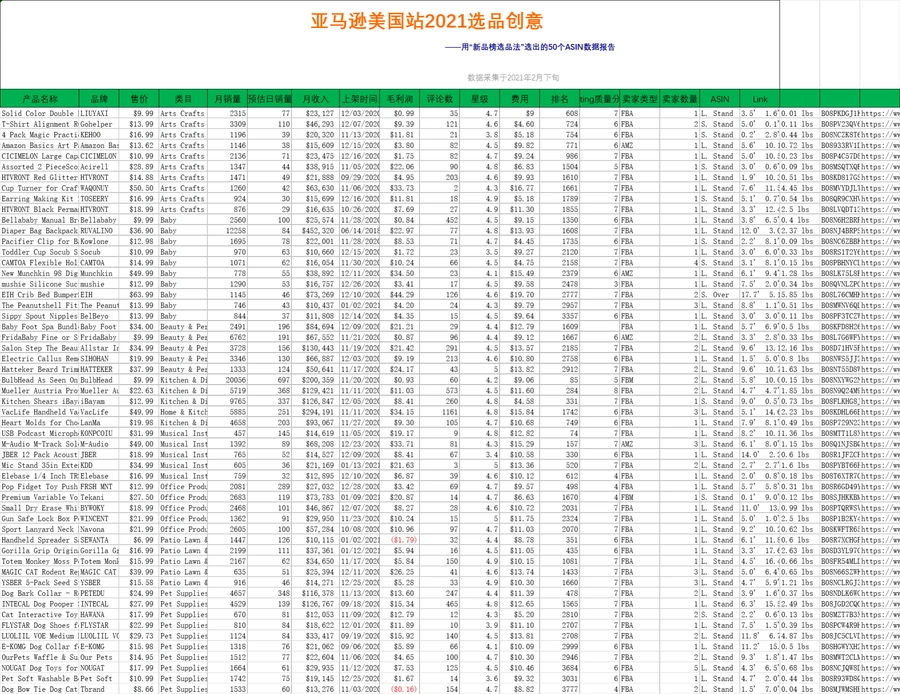Screen dimensions: 900x694
Task: Select the 排名 column header
Action: coord(560,99)
